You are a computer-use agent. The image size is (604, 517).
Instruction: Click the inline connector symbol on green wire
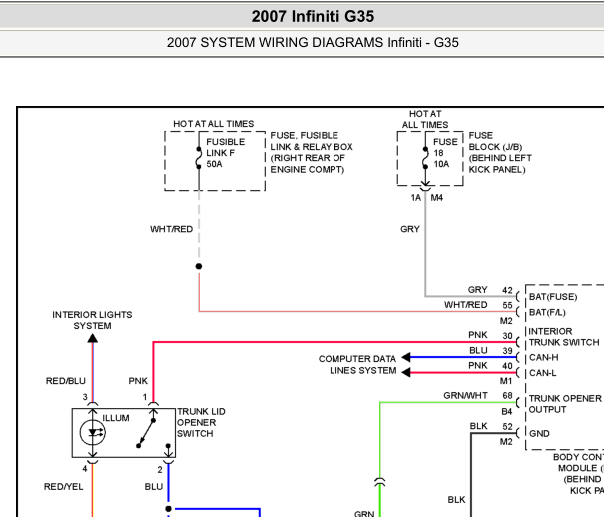pyautogui.click(x=379, y=481)
